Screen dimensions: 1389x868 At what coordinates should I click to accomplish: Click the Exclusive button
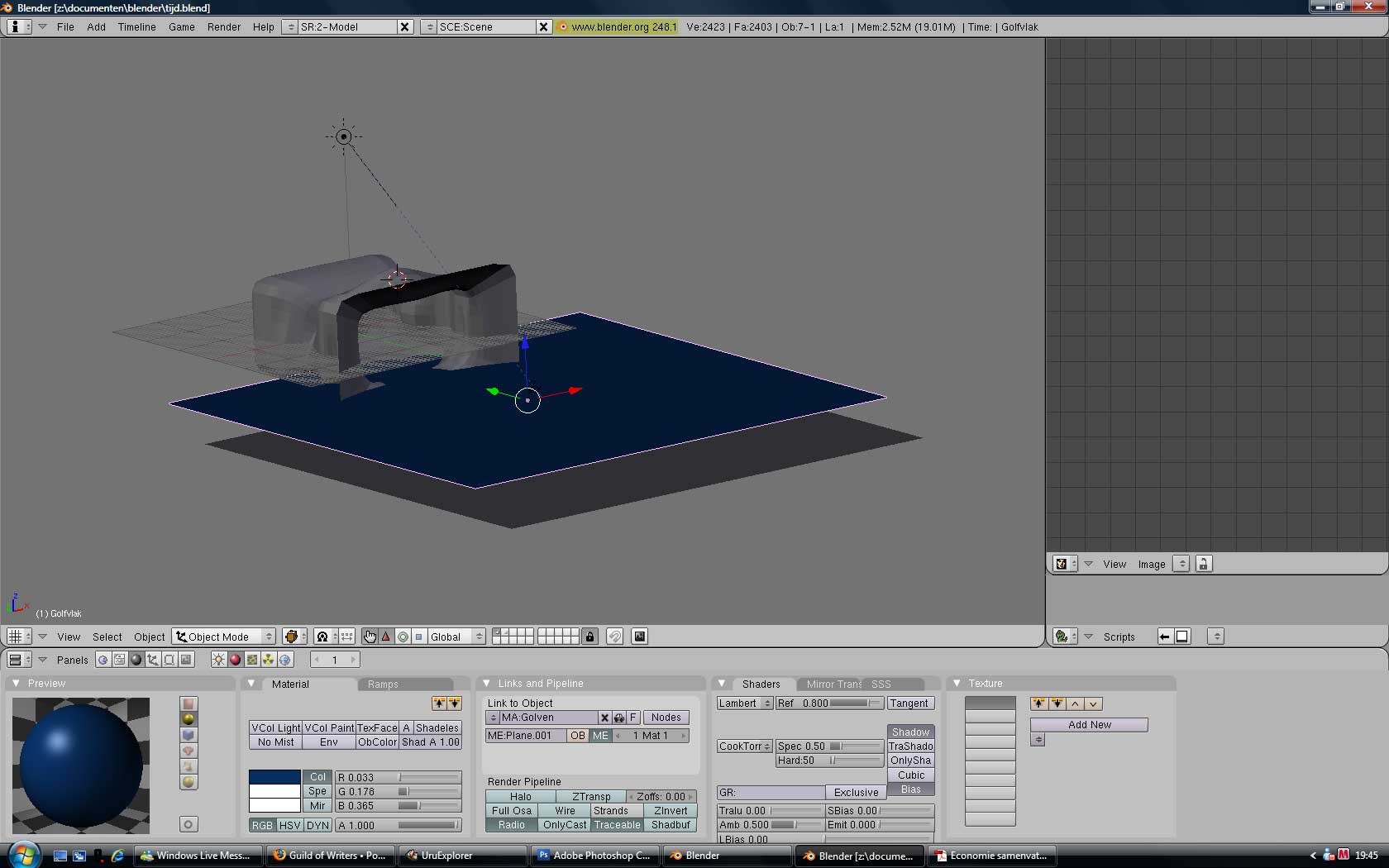pyautogui.click(x=856, y=793)
